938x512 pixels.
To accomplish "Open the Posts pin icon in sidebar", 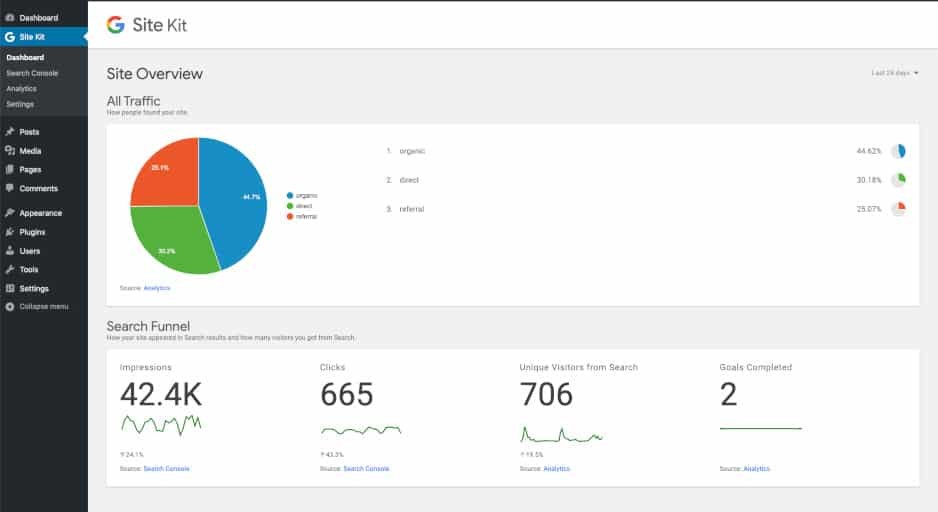I will [x=10, y=132].
